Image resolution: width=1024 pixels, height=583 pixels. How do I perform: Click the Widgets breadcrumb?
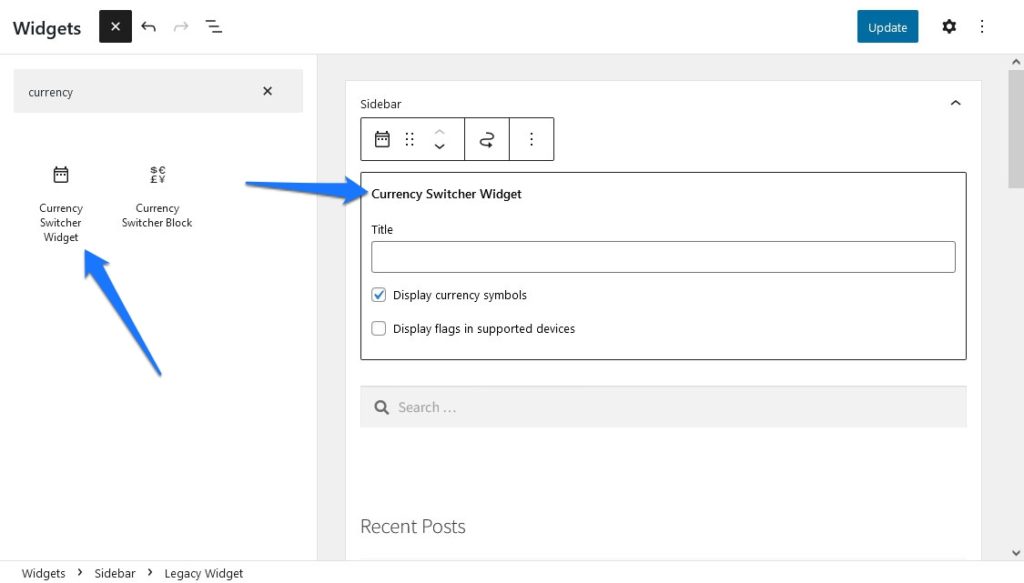[x=43, y=573]
